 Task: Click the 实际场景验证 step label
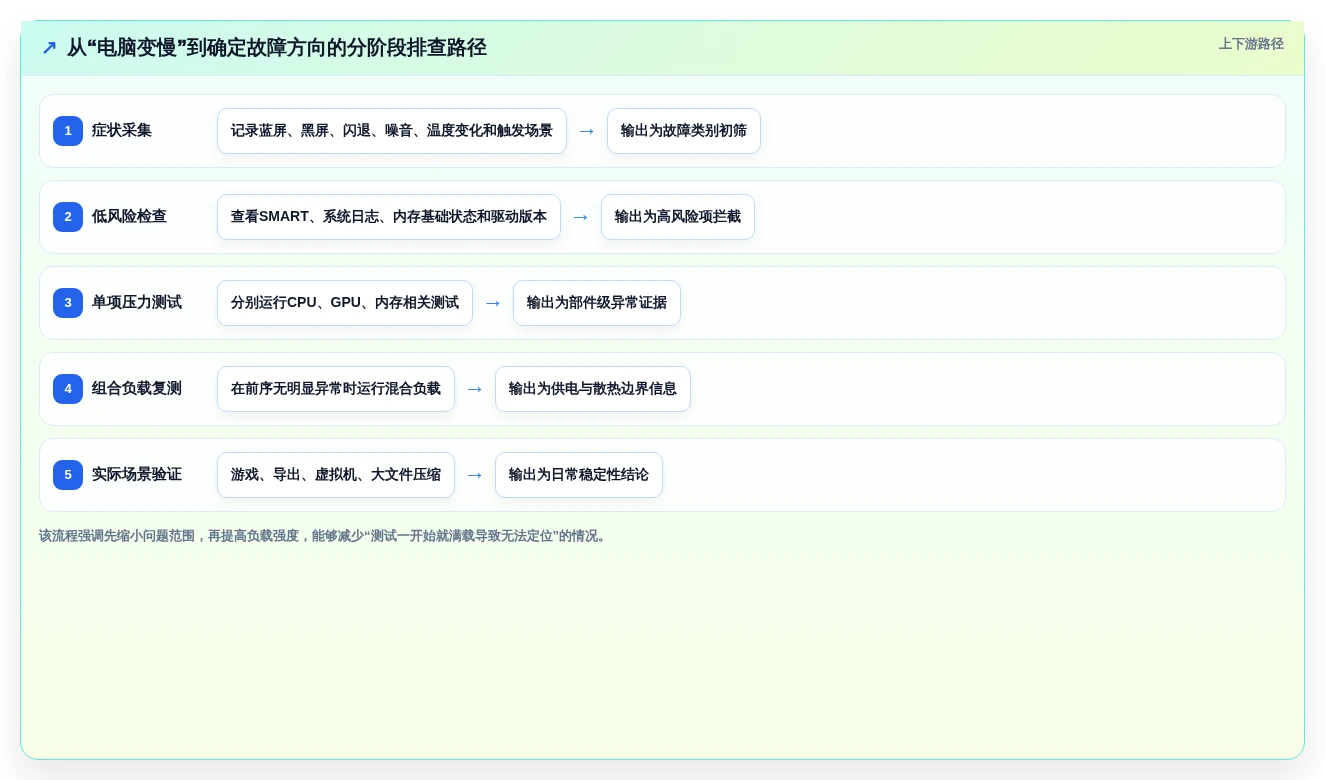coord(137,475)
